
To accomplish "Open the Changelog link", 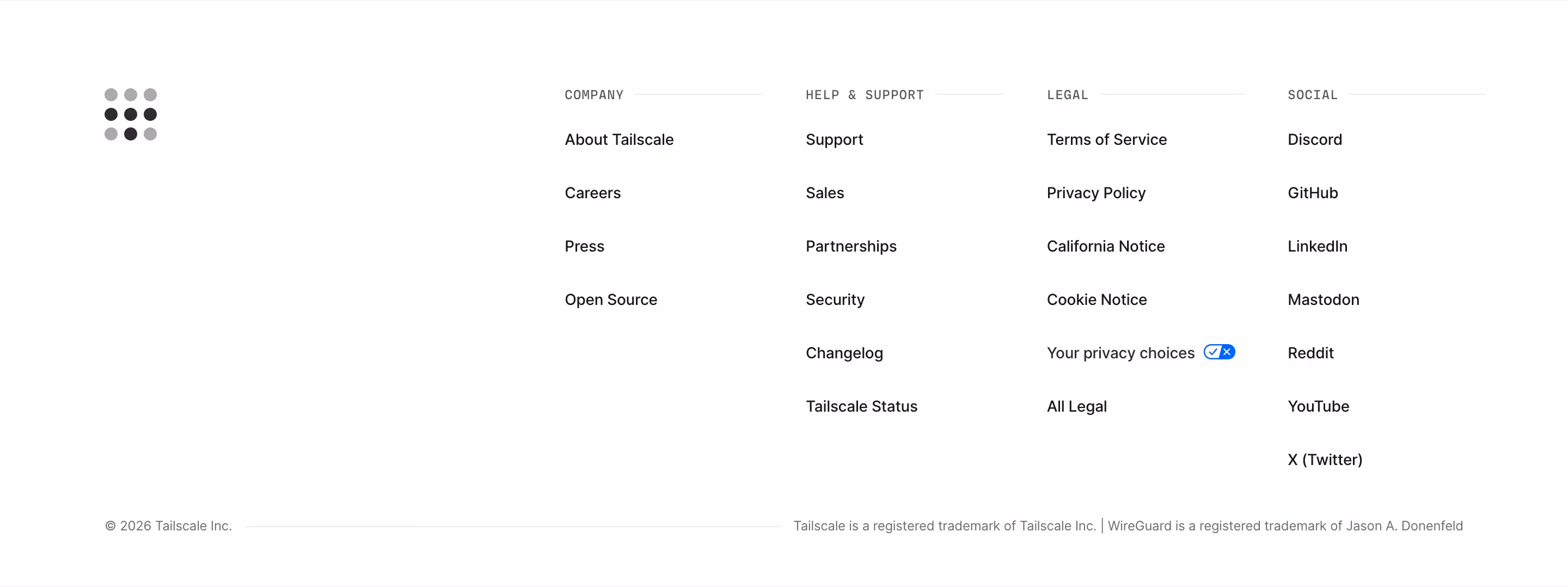I will coord(844,353).
